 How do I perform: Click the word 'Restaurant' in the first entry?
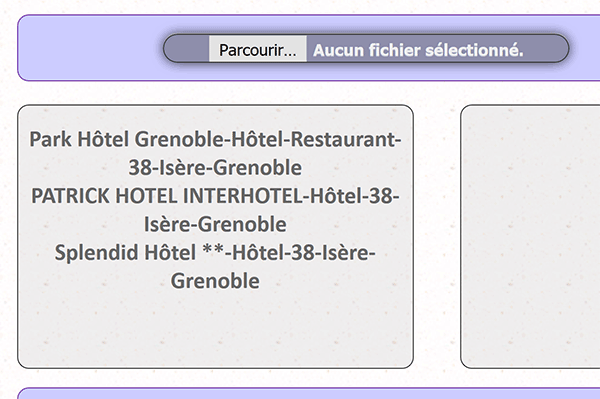coord(343,139)
